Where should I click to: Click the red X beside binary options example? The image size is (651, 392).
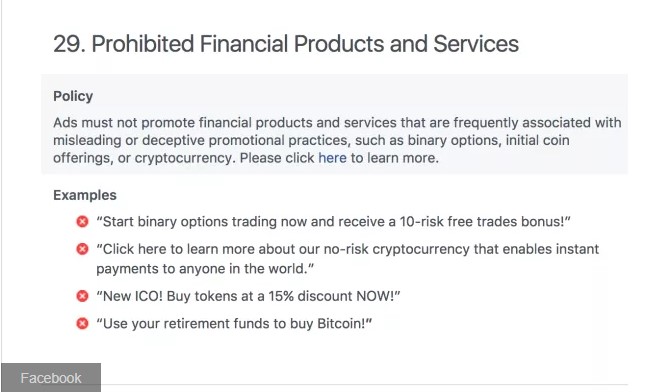82,221
